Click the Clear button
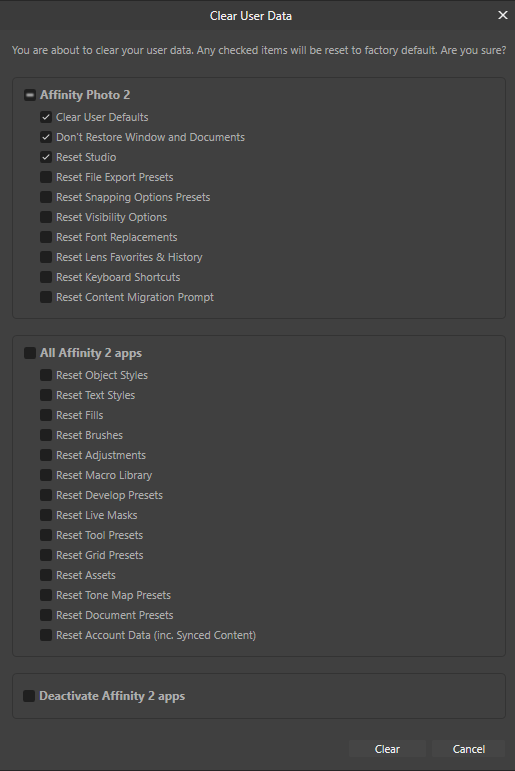The height and width of the screenshot is (771, 515). point(387,749)
